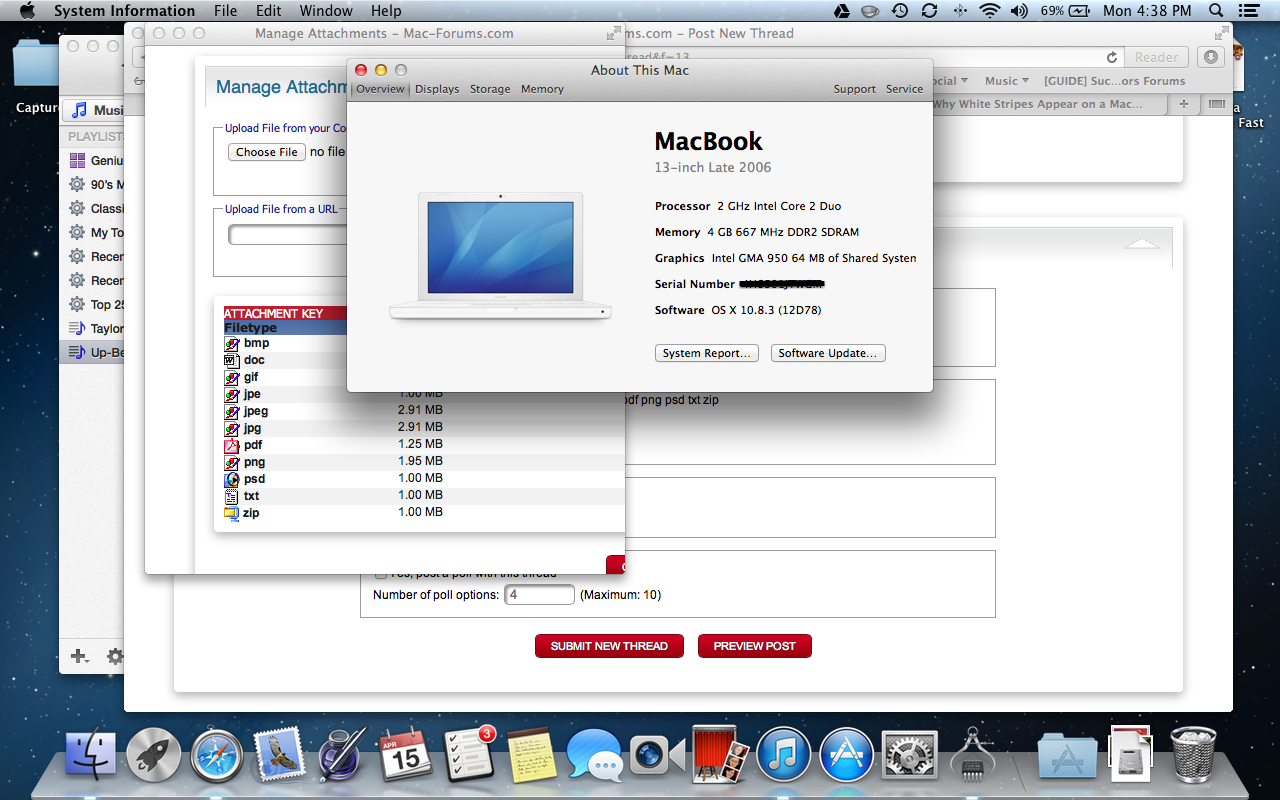Click battery 69% status menu

point(1066,11)
